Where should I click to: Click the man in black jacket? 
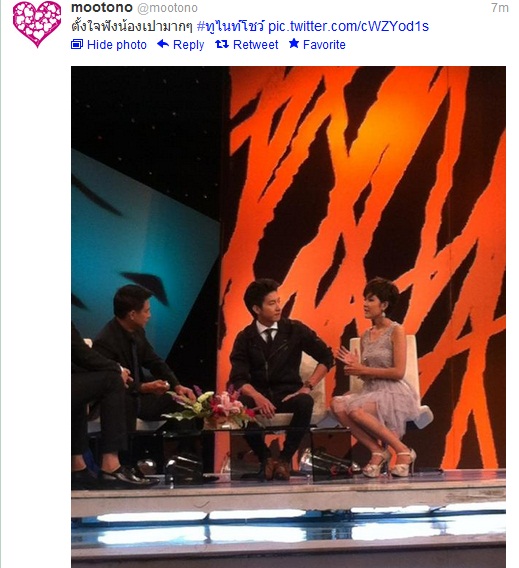click(x=277, y=377)
